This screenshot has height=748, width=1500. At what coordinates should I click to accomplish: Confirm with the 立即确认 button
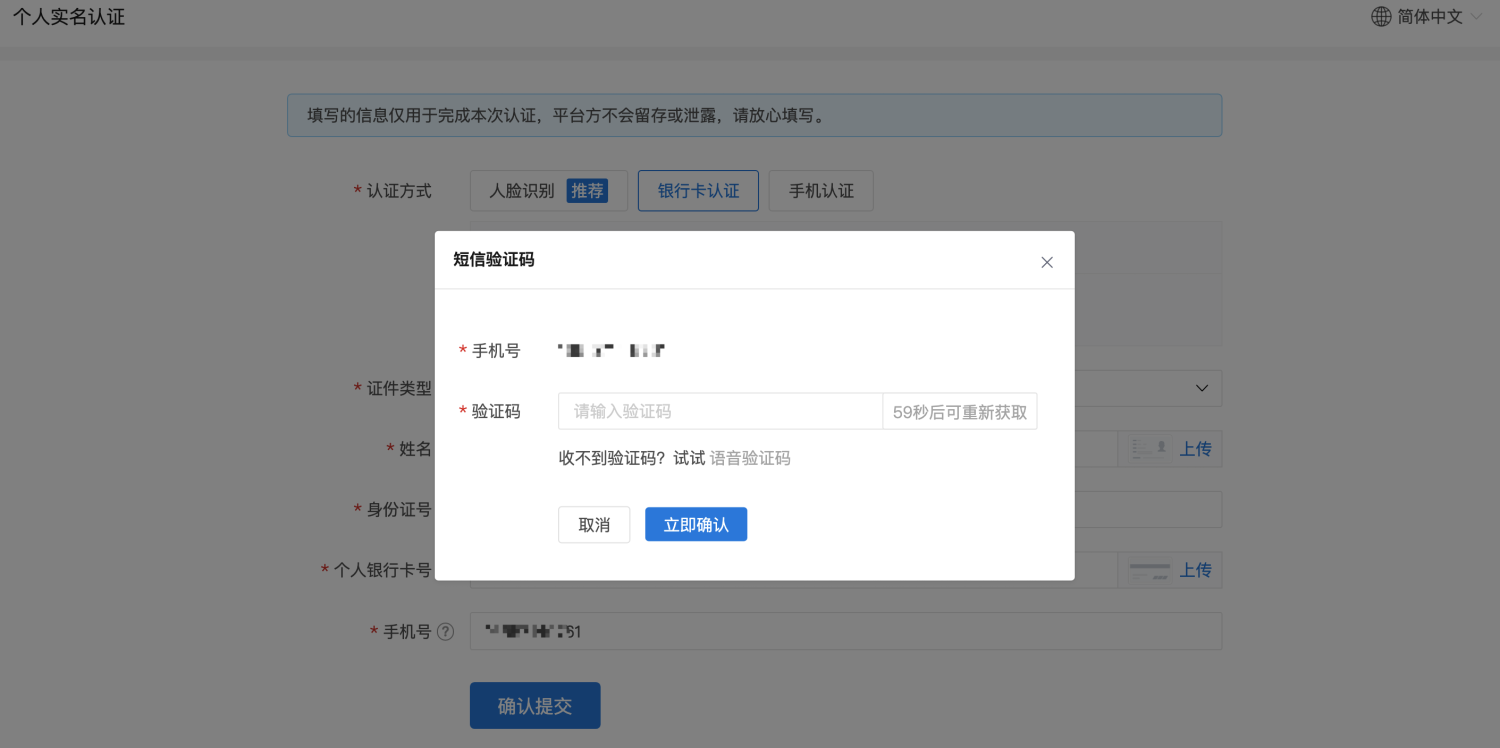pyautogui.click(x=696, y=525)
